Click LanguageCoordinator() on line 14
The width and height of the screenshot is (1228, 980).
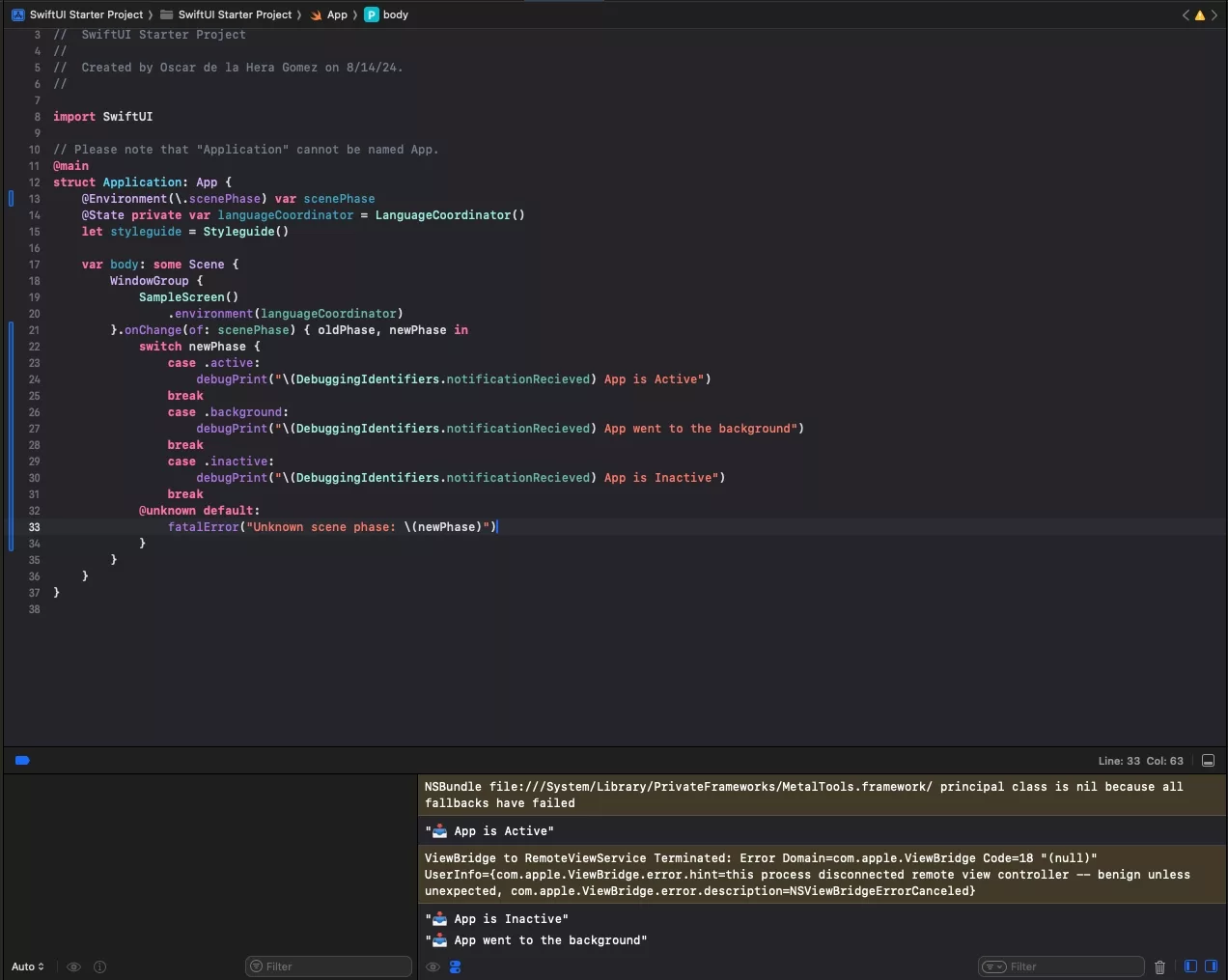click(x=450, y=215)
